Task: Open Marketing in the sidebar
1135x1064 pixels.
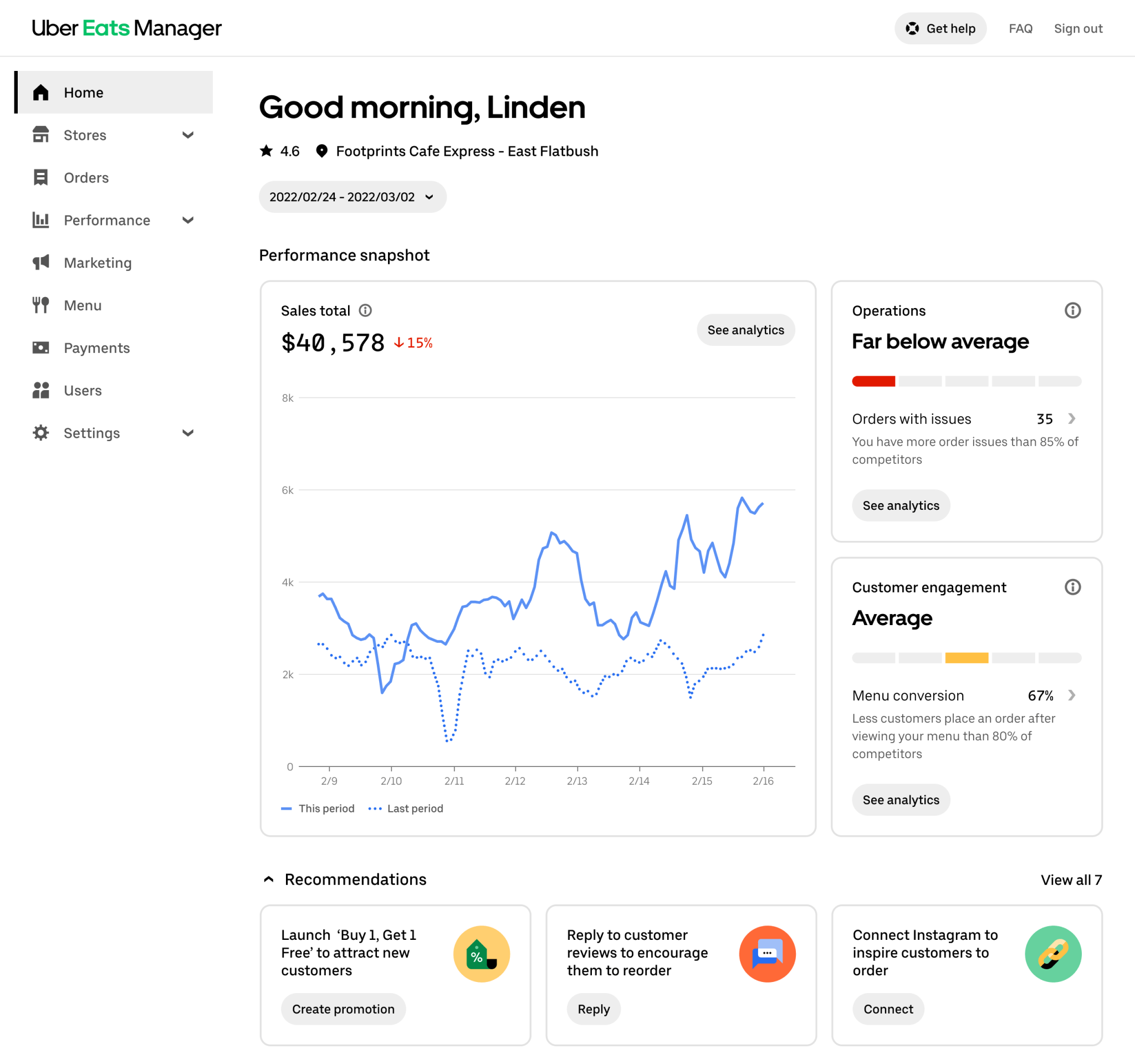Action: (114, 263)
